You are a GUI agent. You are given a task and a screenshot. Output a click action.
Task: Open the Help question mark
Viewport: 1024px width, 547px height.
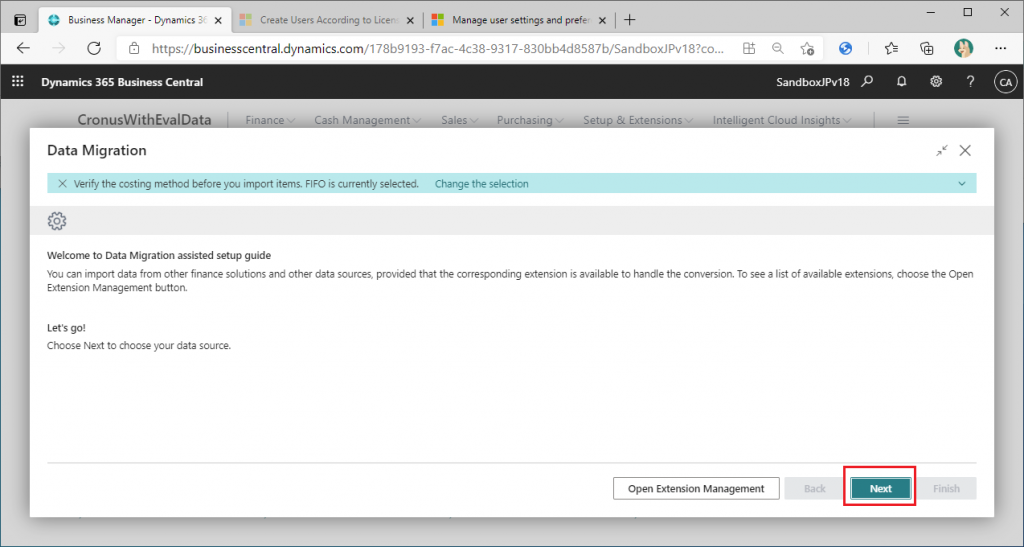pyautogui.click(x=970, y=82)
